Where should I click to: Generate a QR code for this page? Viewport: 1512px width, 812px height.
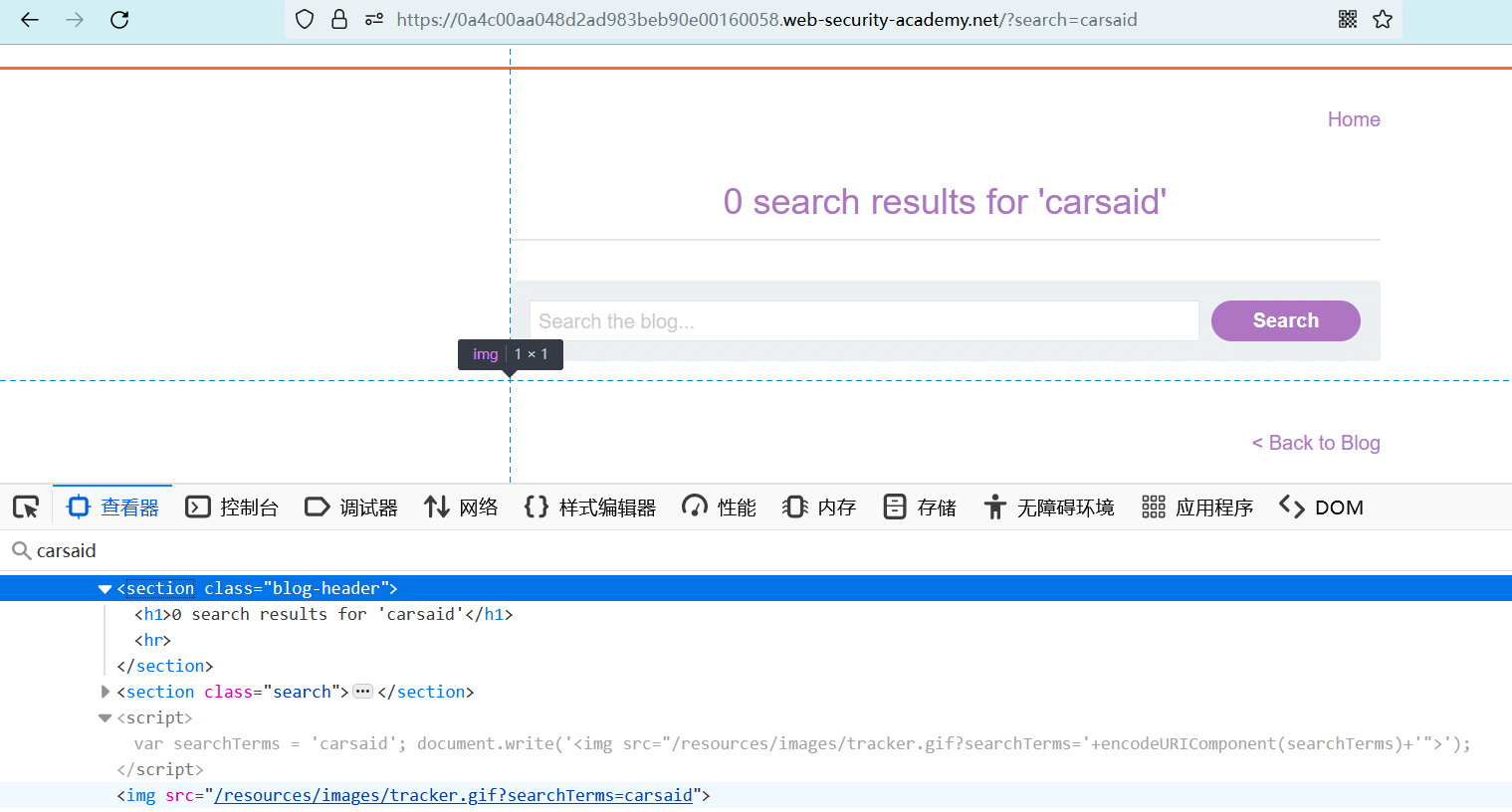click(x=1348, y=19)
